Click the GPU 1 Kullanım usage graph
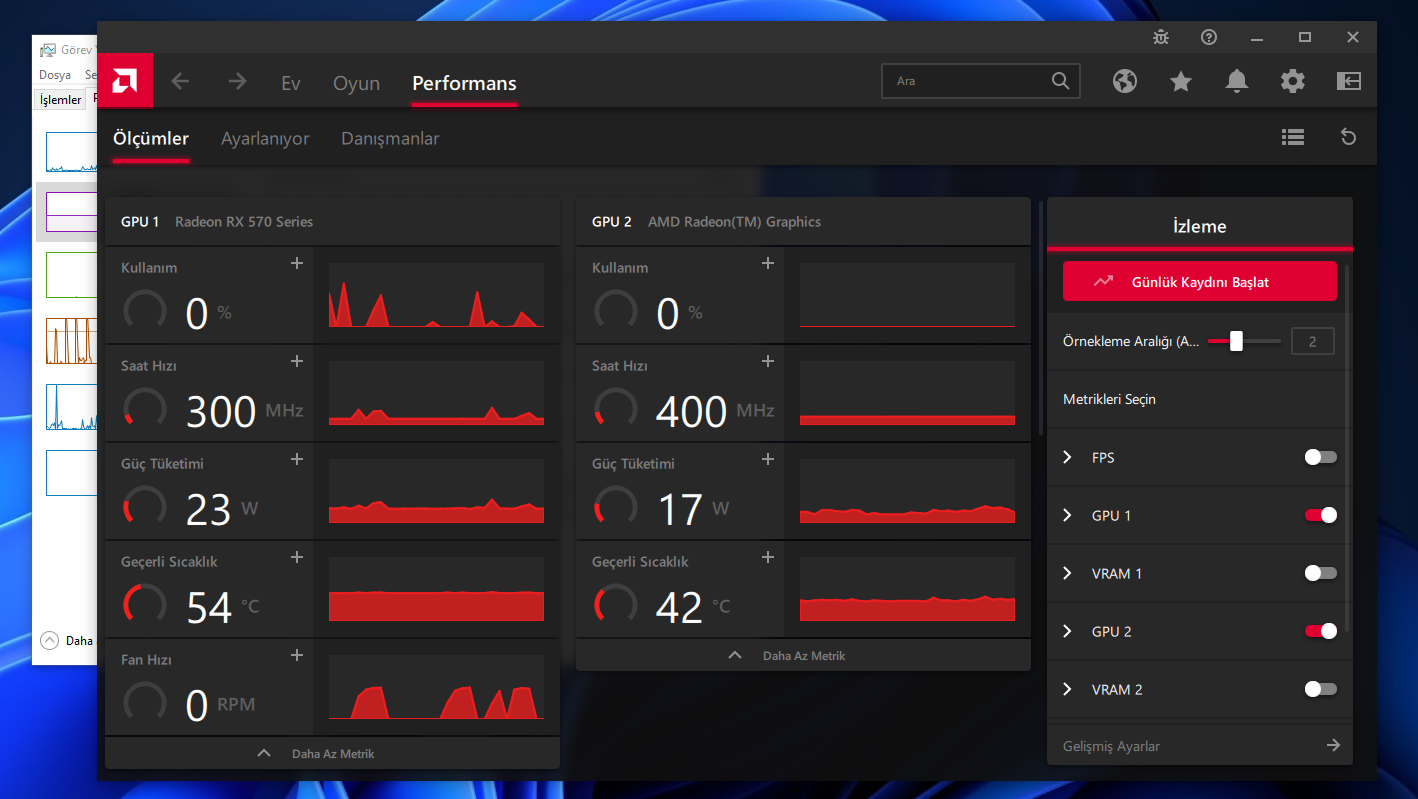 point(436,296)
